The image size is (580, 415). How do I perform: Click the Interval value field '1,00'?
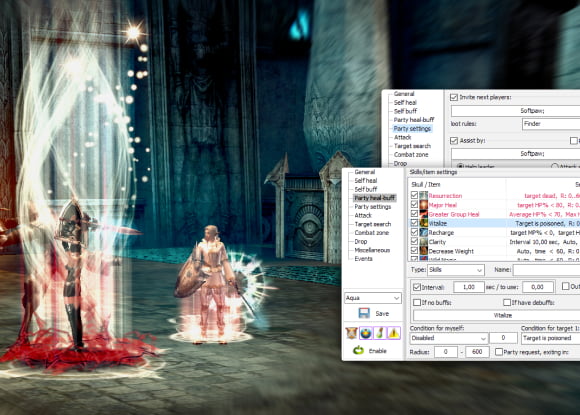tap(469, 287)
